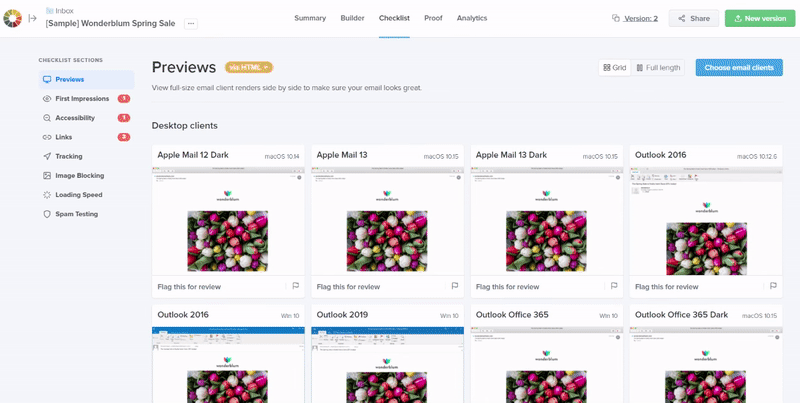Viewport: 800px width, 403px height.
Task: Open Apple Mail 12 Dark preview thumbnail
Action: pos(228,221)
